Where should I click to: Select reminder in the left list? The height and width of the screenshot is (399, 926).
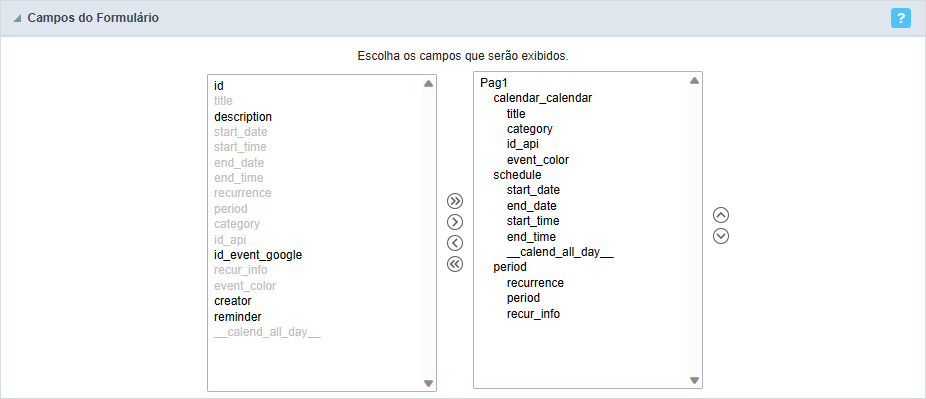click(x=237, y=316)
